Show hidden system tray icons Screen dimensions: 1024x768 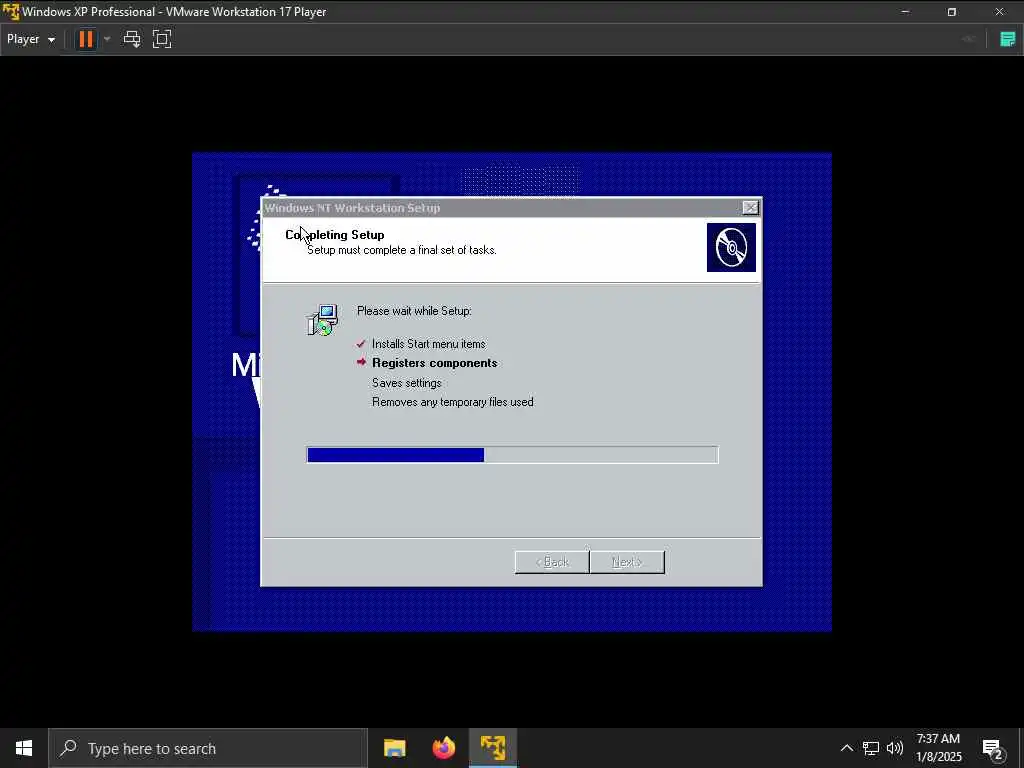pyautogui.click(x=846, y=748)
